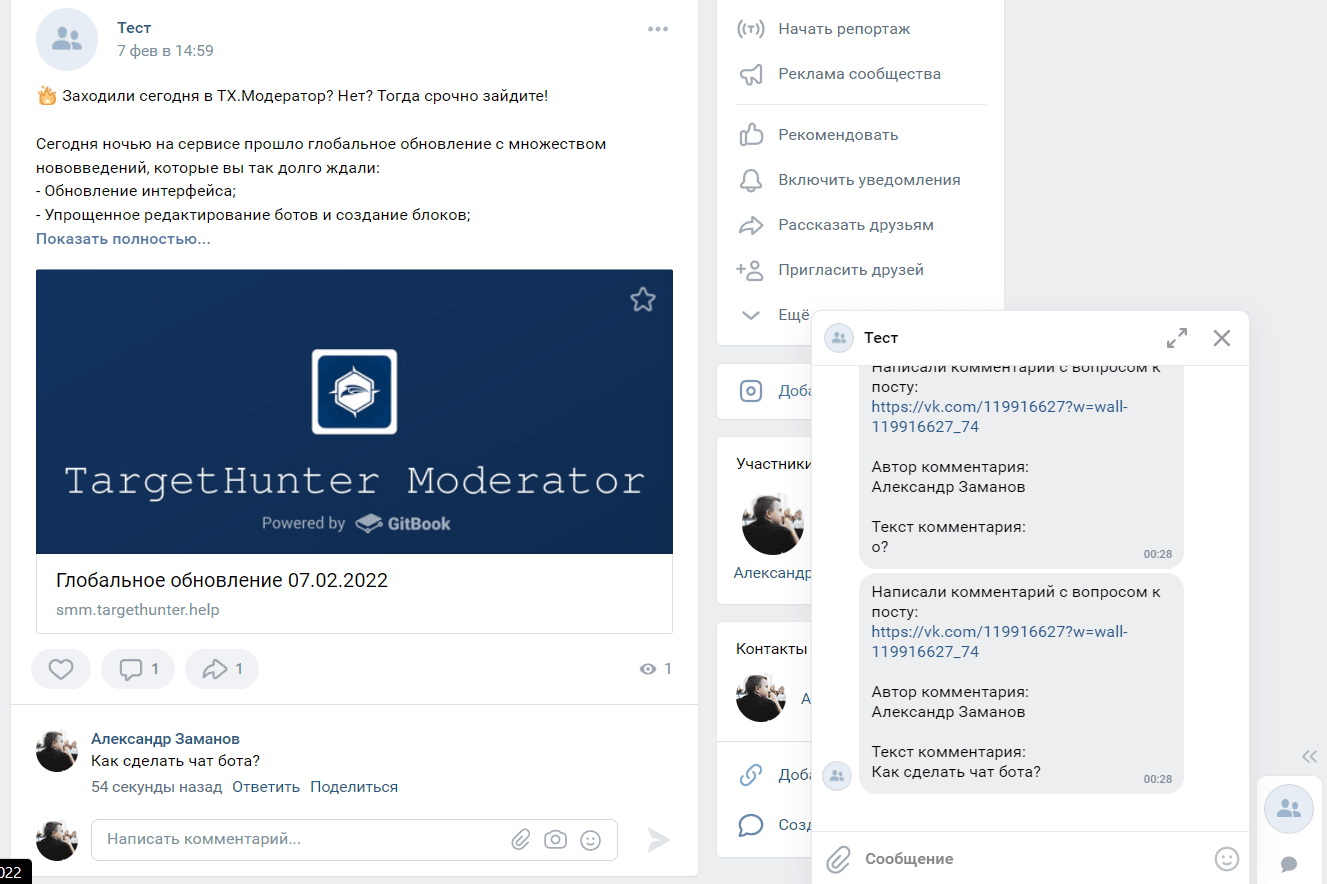The image size is (1327, 884).
Task: Turn on Включить уведомления notifications
Action: point(868,180)
